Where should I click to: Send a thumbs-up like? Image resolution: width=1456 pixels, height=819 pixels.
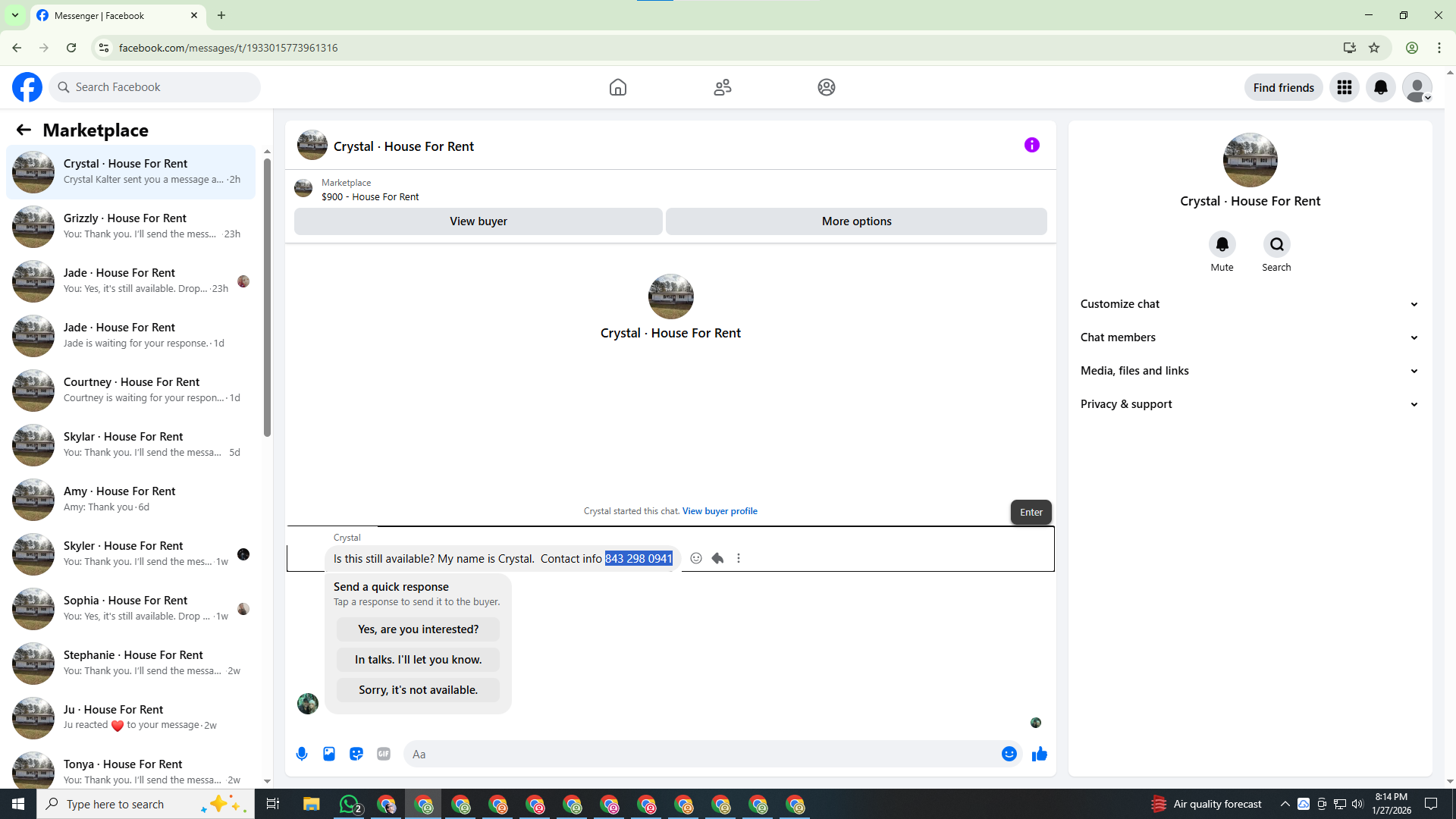coord(1040,754)
